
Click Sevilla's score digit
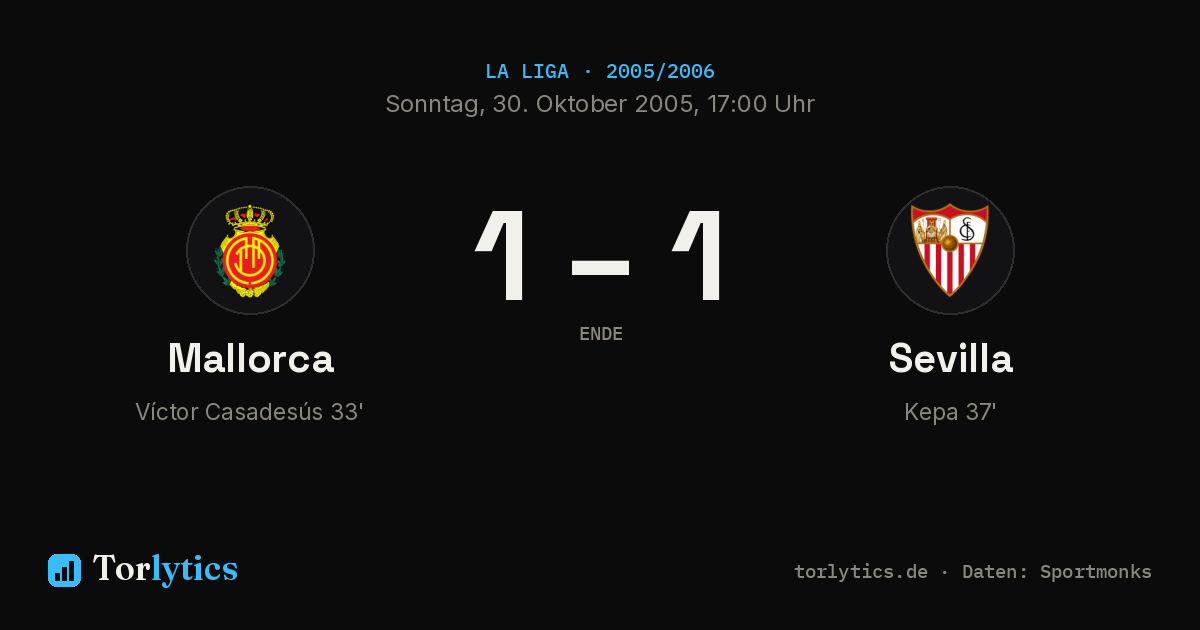698,255
